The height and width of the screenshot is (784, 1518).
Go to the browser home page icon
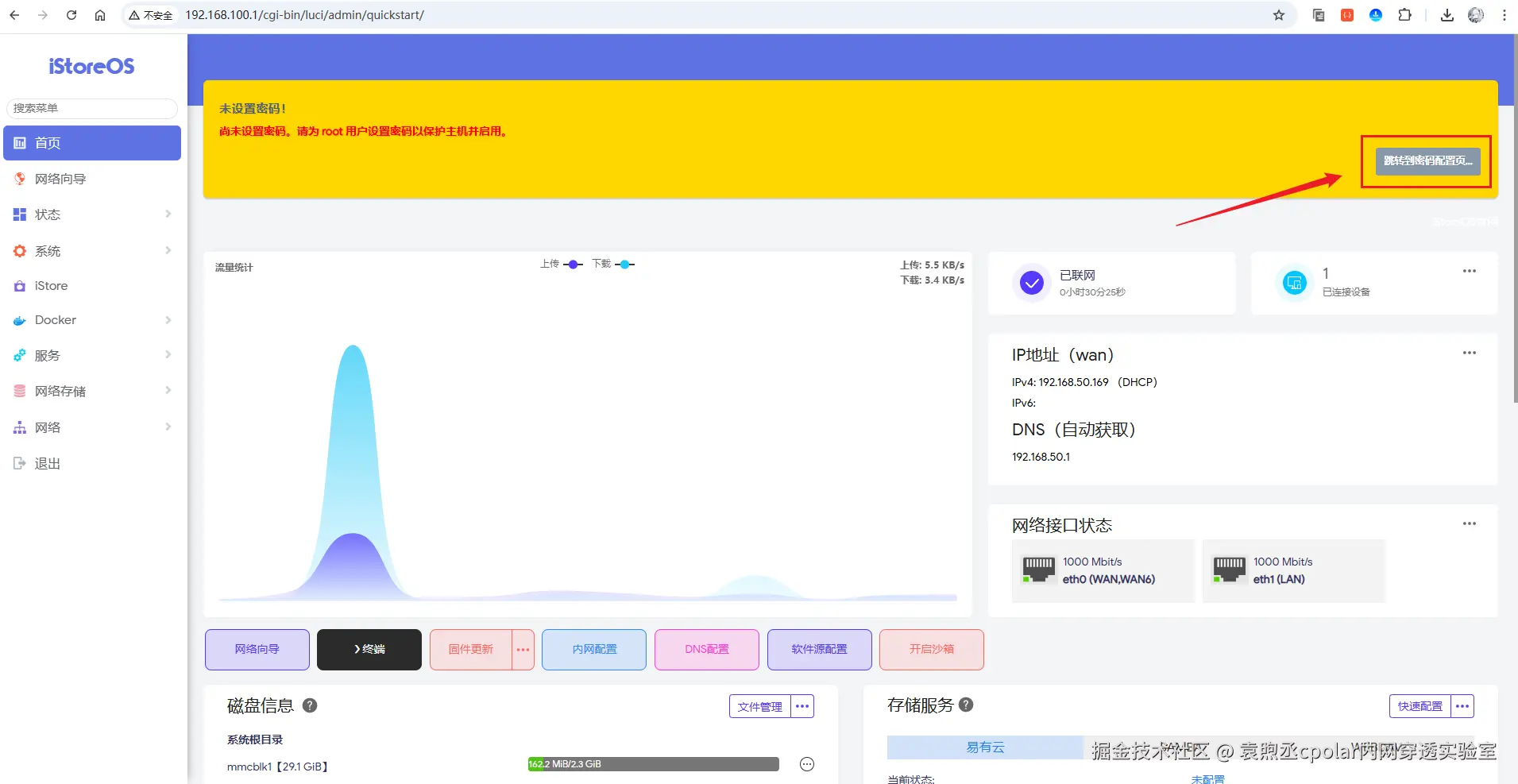(100, 15)
